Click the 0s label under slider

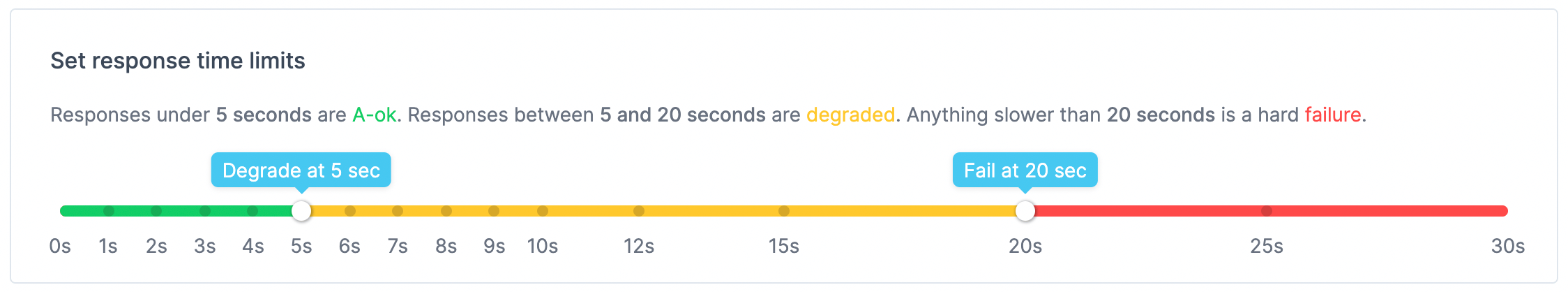[60, 247]
